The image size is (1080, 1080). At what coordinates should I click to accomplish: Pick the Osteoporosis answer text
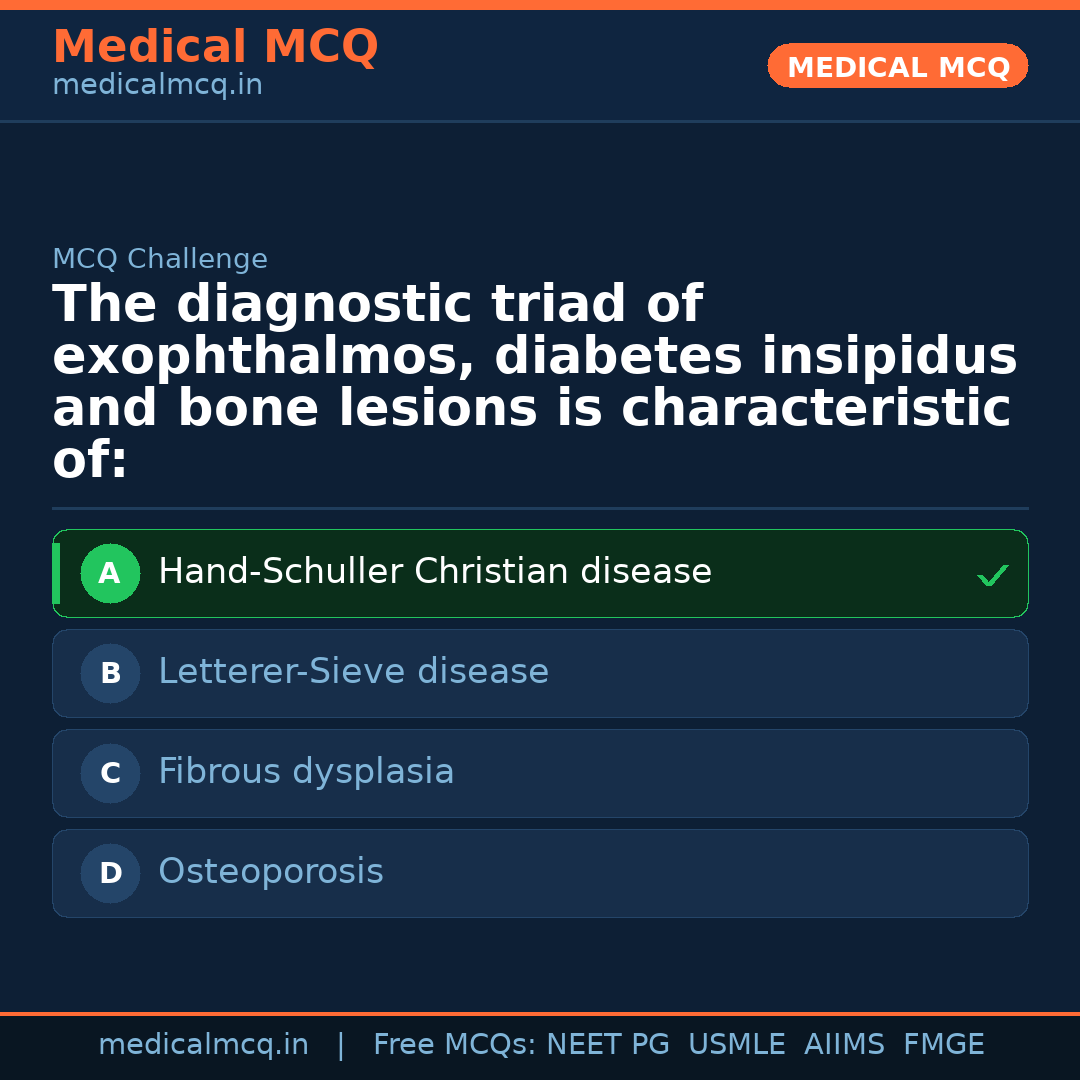point(271,872)
